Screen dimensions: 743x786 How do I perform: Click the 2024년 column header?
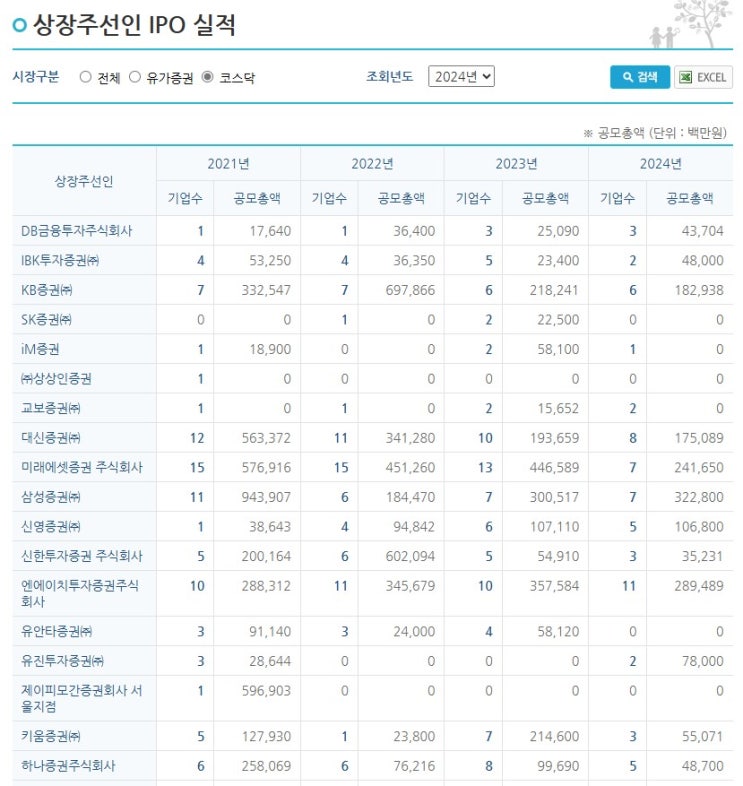point(661,164)
